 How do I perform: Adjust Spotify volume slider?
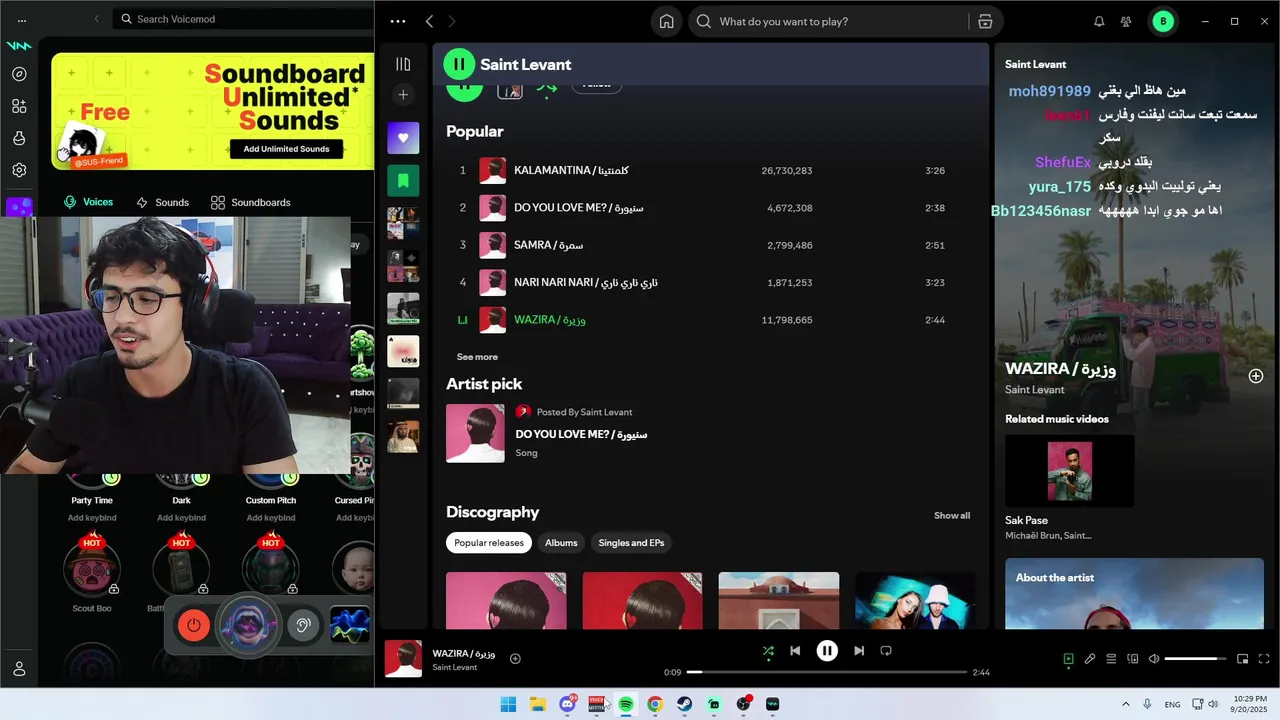1196,659
